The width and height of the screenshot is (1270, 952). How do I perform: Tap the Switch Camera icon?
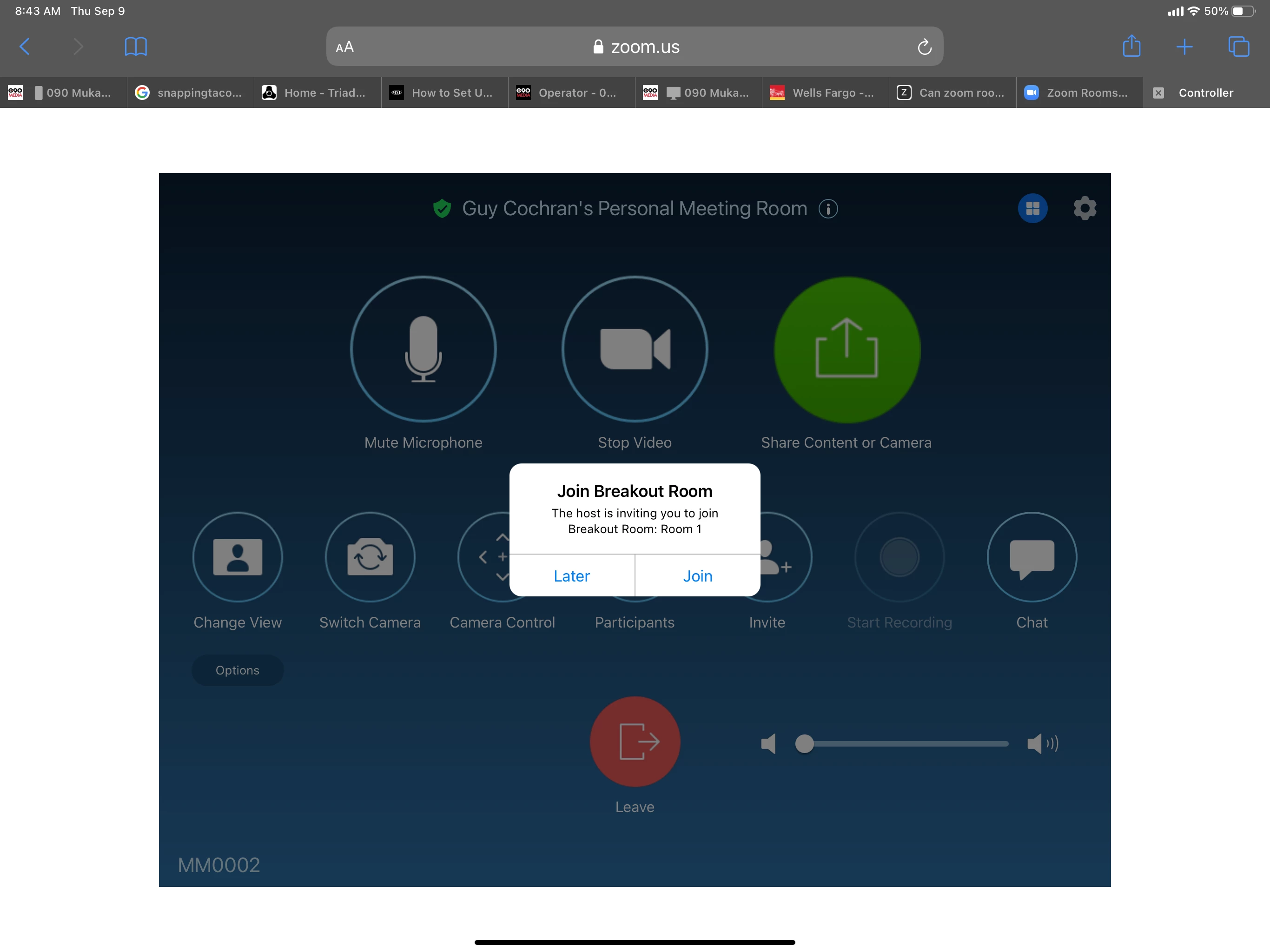pyautogui.click(x=370, y=556)
